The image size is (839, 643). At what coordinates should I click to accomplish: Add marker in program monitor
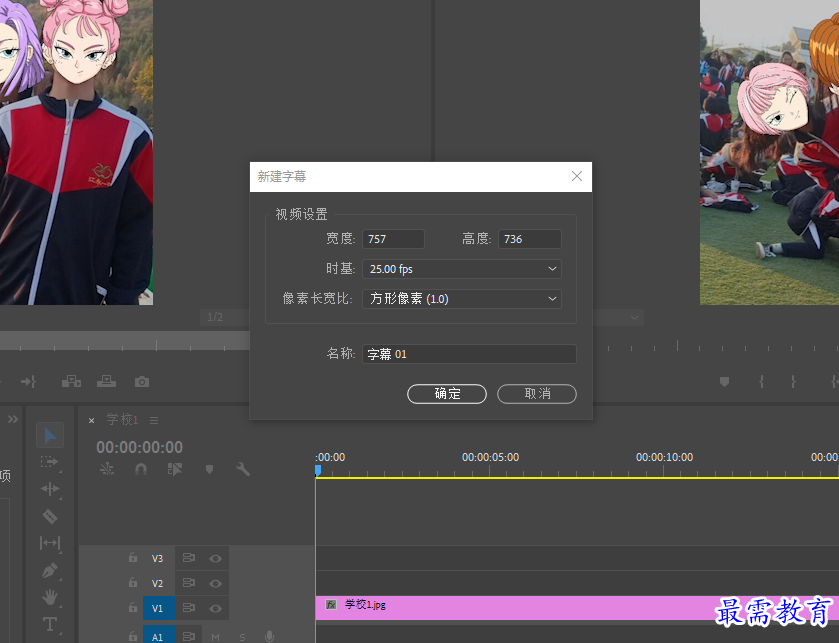point(724,381)
